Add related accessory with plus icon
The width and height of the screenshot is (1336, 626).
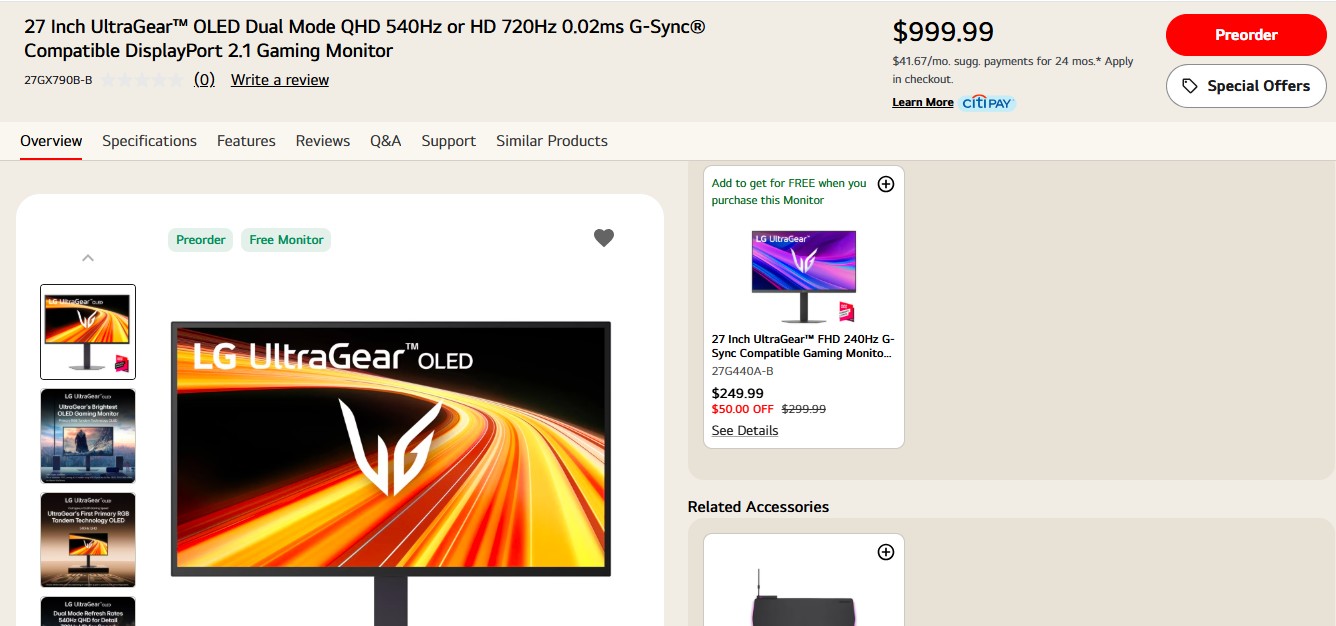tap(885, 552)
